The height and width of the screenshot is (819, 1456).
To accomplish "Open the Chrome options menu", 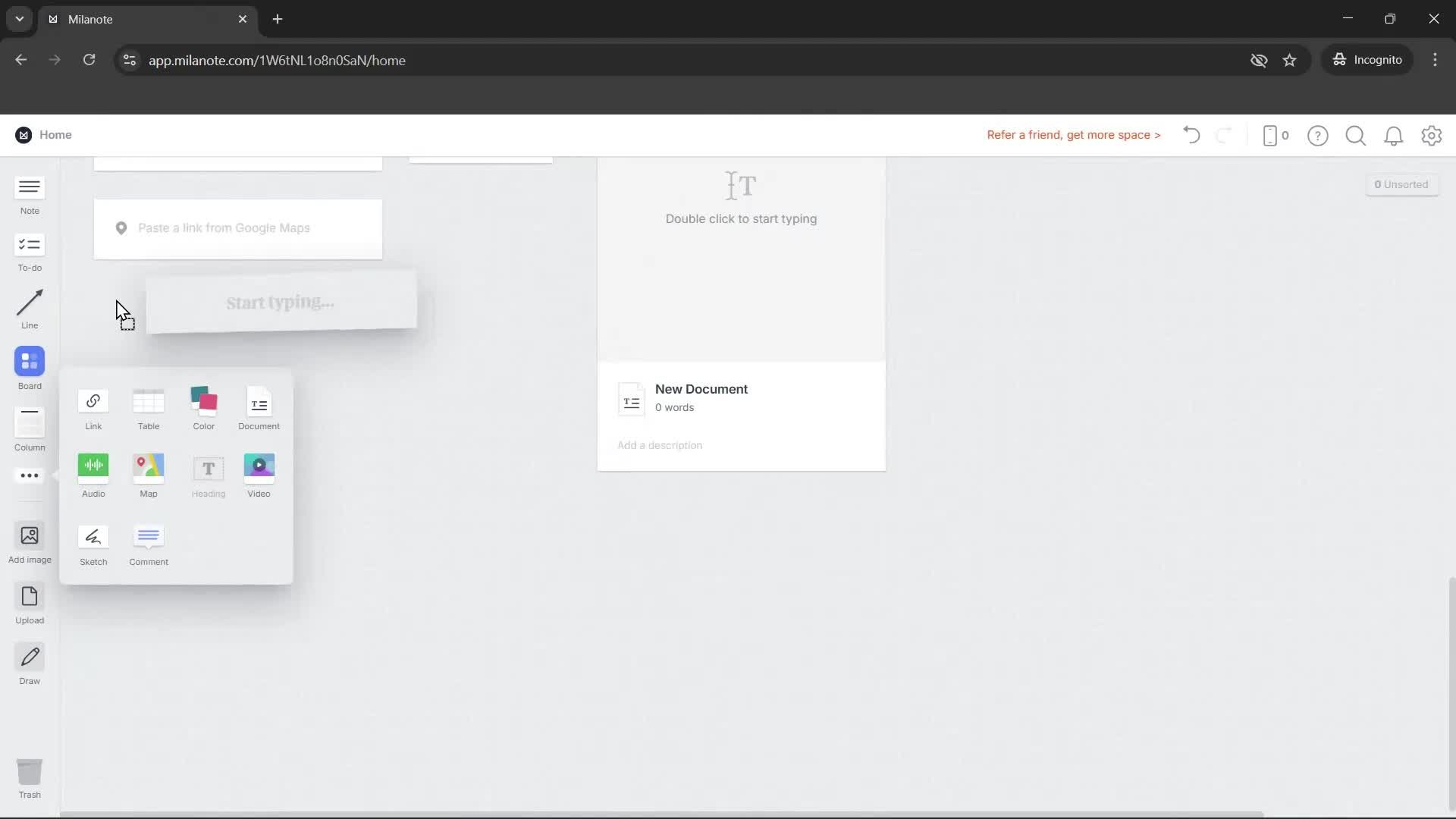I will [x=1436, y=60].
